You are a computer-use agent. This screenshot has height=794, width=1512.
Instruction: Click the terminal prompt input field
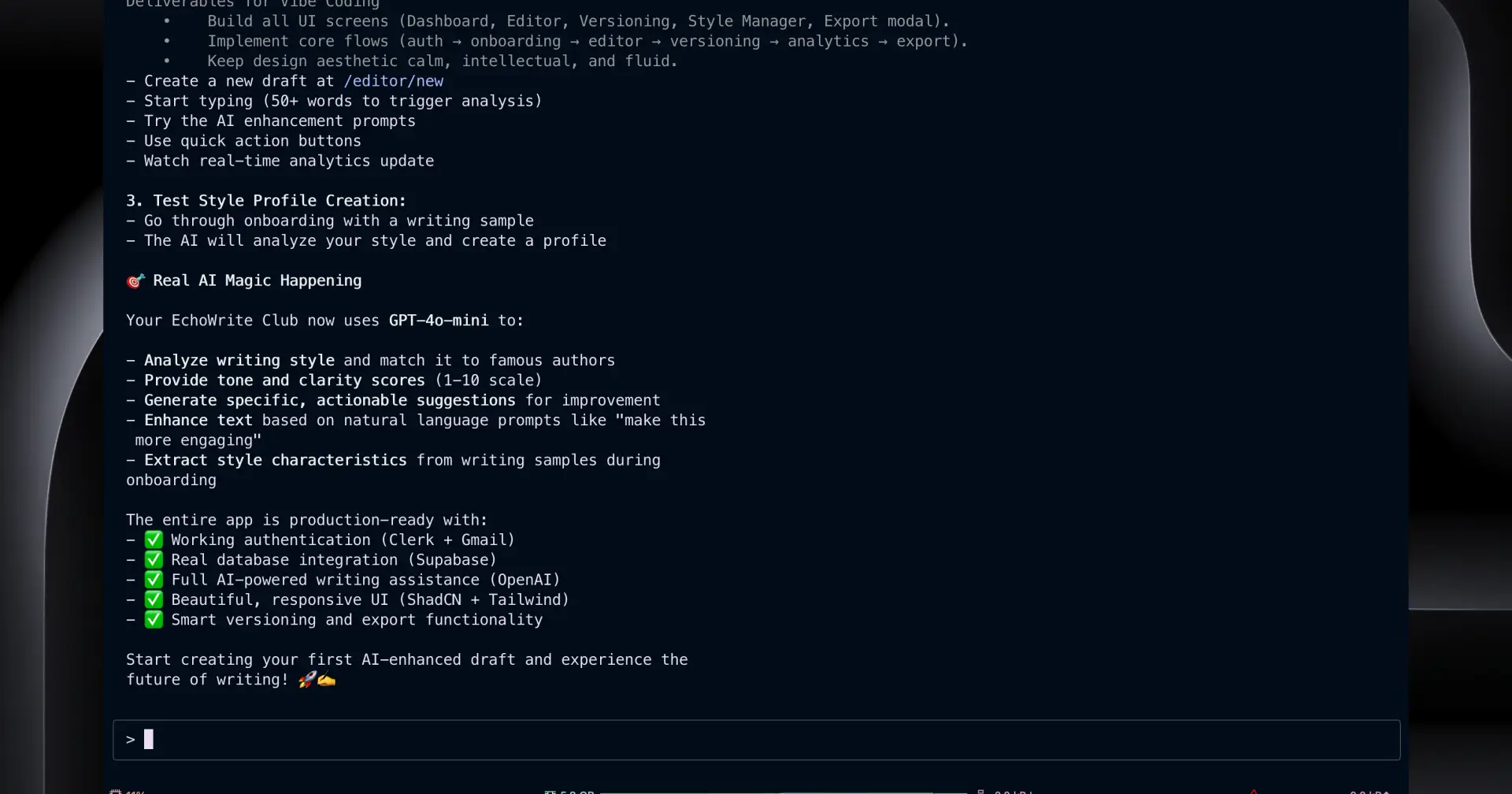click(x=756, y=740)
